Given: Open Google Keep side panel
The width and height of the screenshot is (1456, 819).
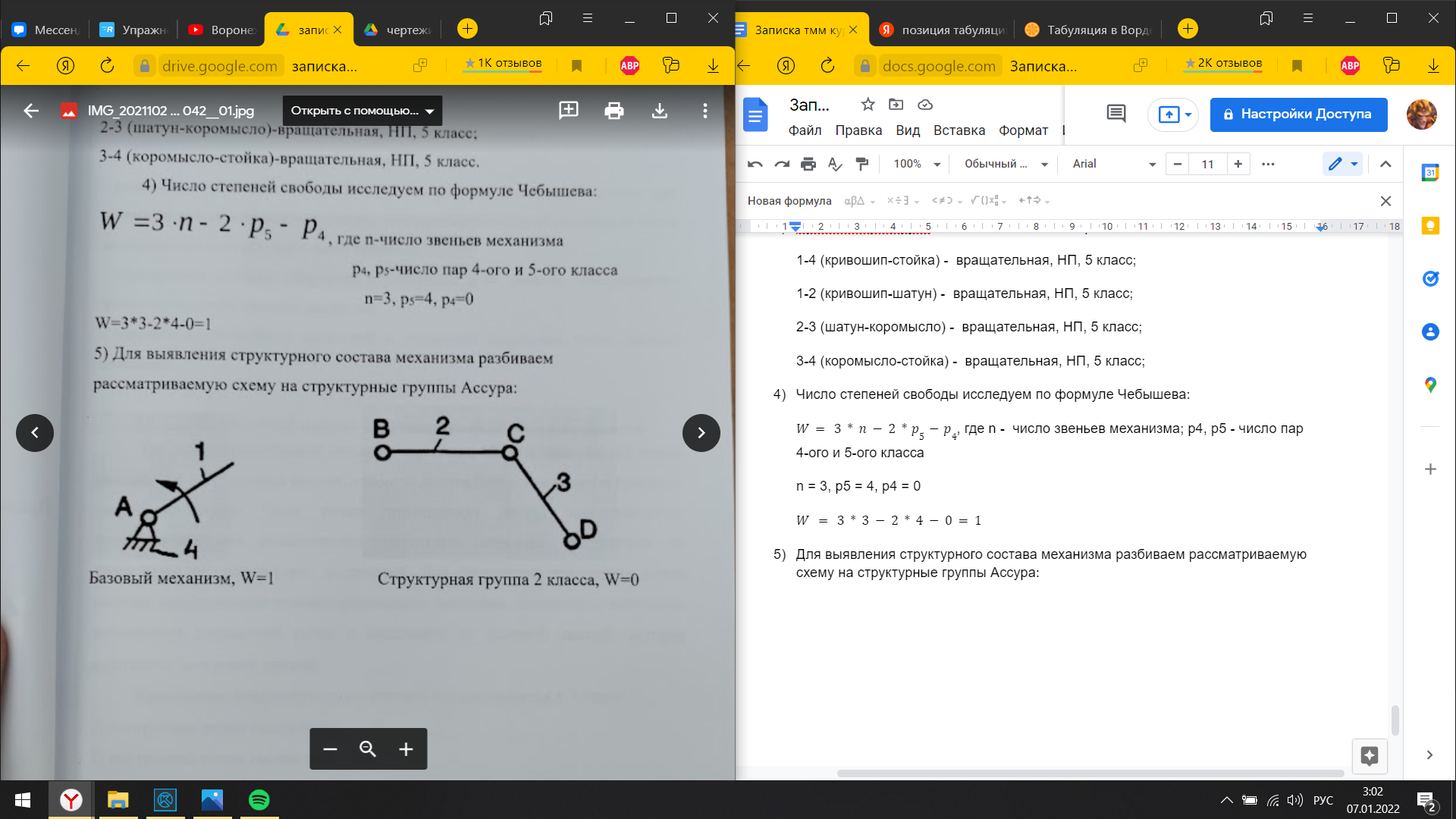Looking at the screenshot, I should click(x=1430, y=226).
